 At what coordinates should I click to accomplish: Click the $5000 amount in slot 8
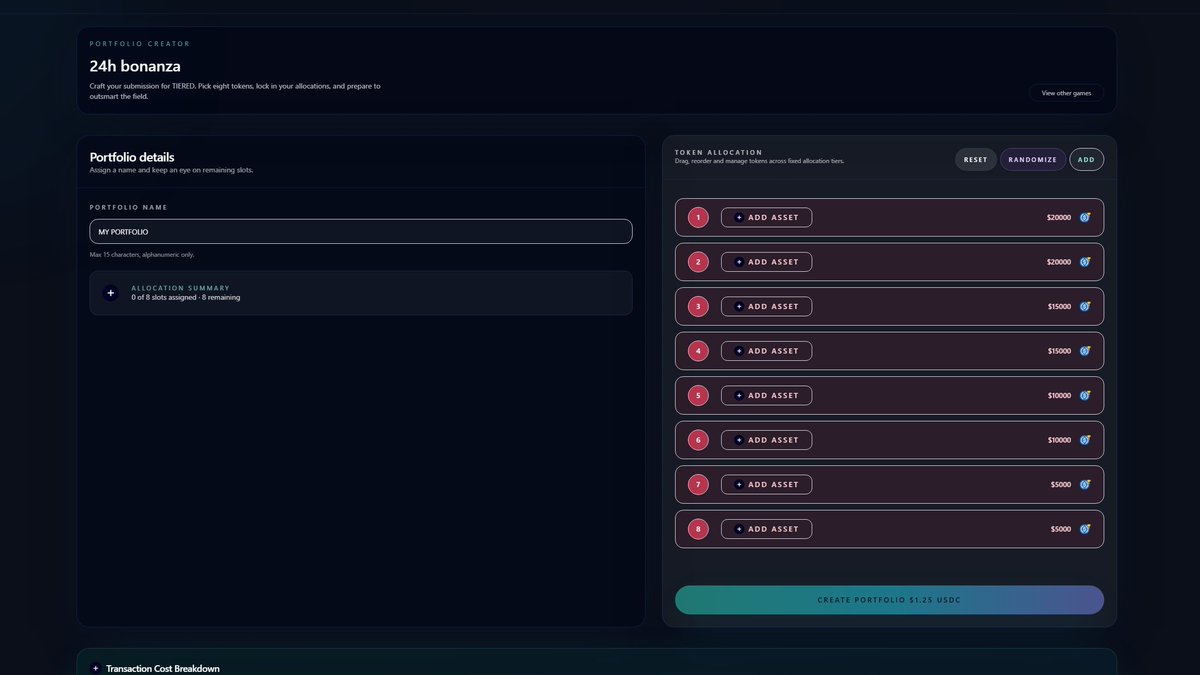coord(1061,529)
